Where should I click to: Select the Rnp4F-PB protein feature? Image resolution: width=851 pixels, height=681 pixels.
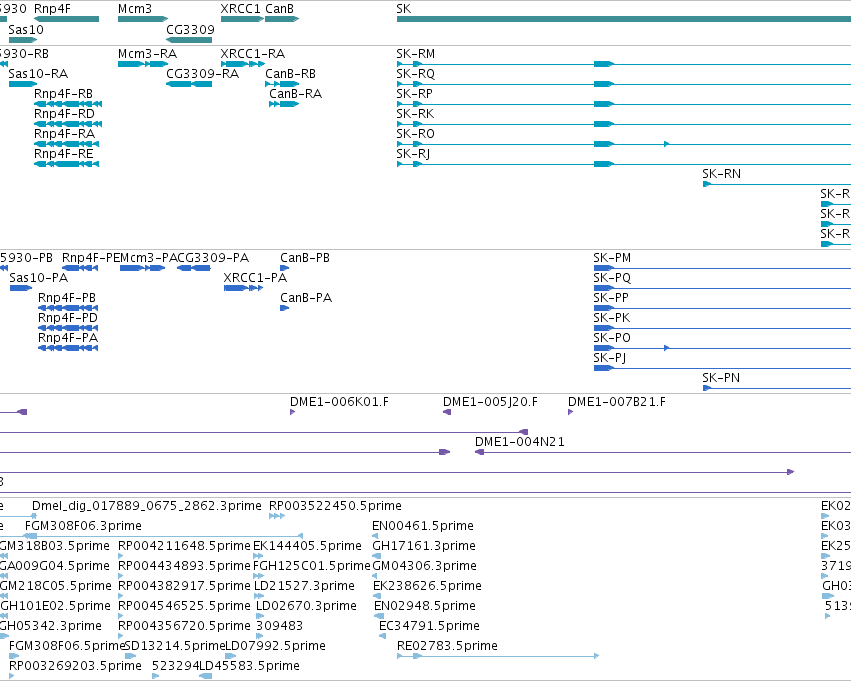point(68,308)
